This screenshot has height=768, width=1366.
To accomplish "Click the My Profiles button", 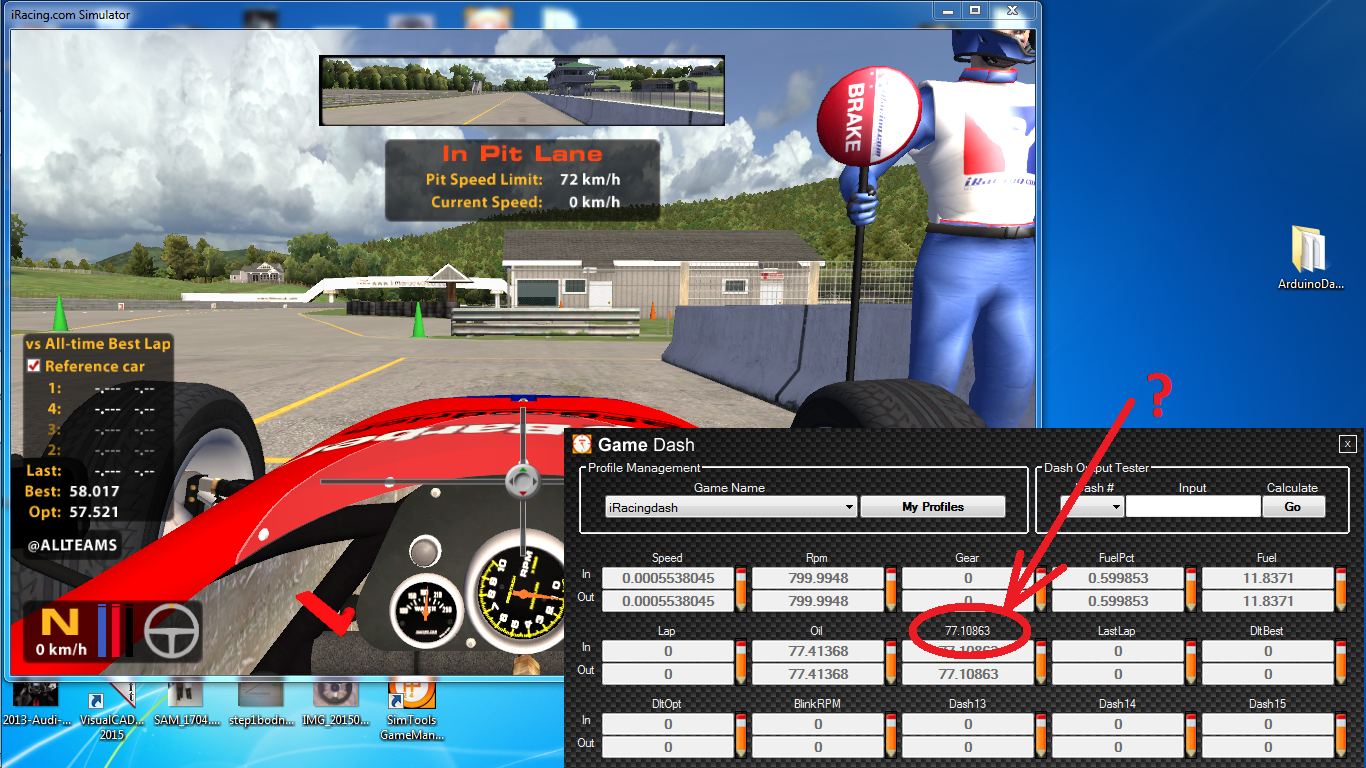I will click(x=933, y=507).
